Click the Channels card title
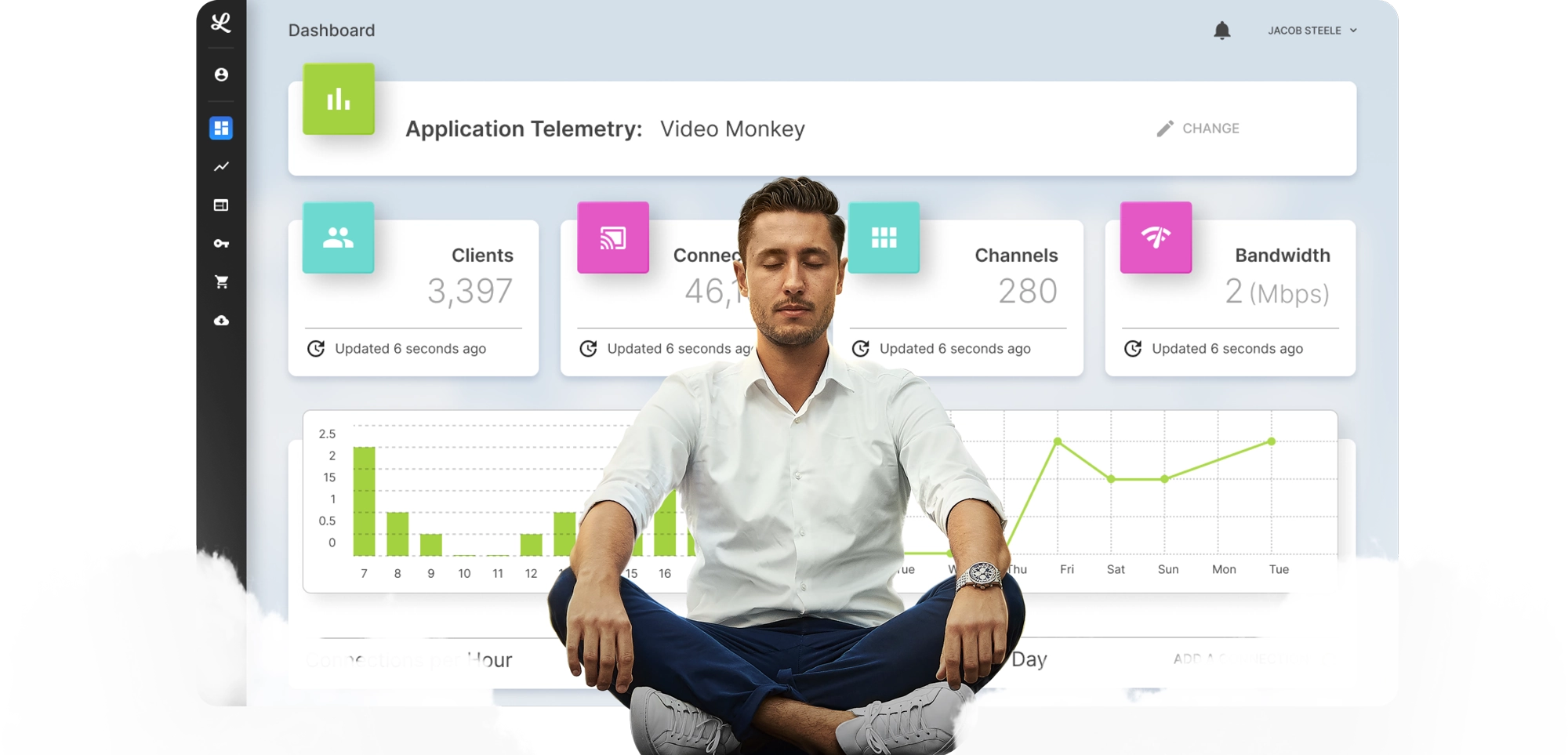This screenshot has width=1568, height=755. point(1016,256)
